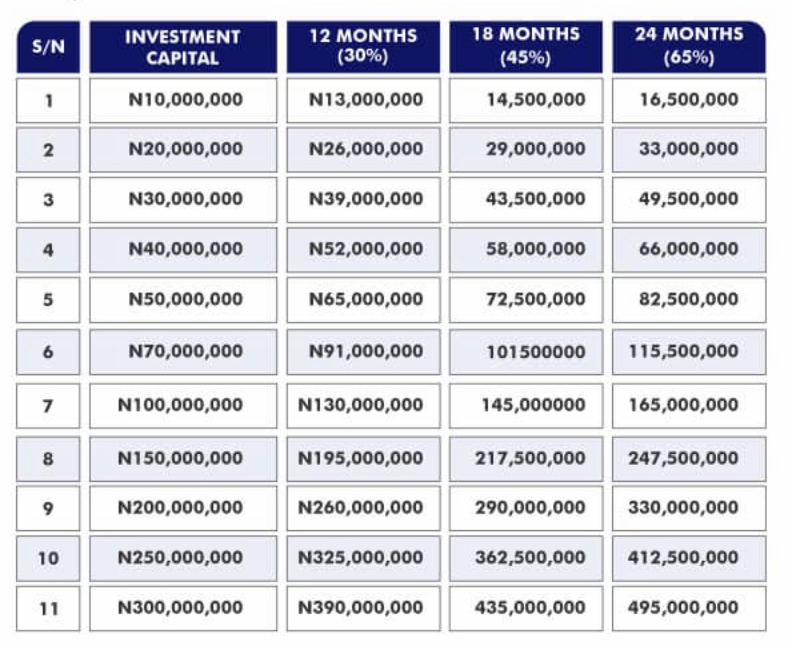Click the 247,500,000 cell in row 8
Viewport: 786px width, 648px height.
point(689,459)
